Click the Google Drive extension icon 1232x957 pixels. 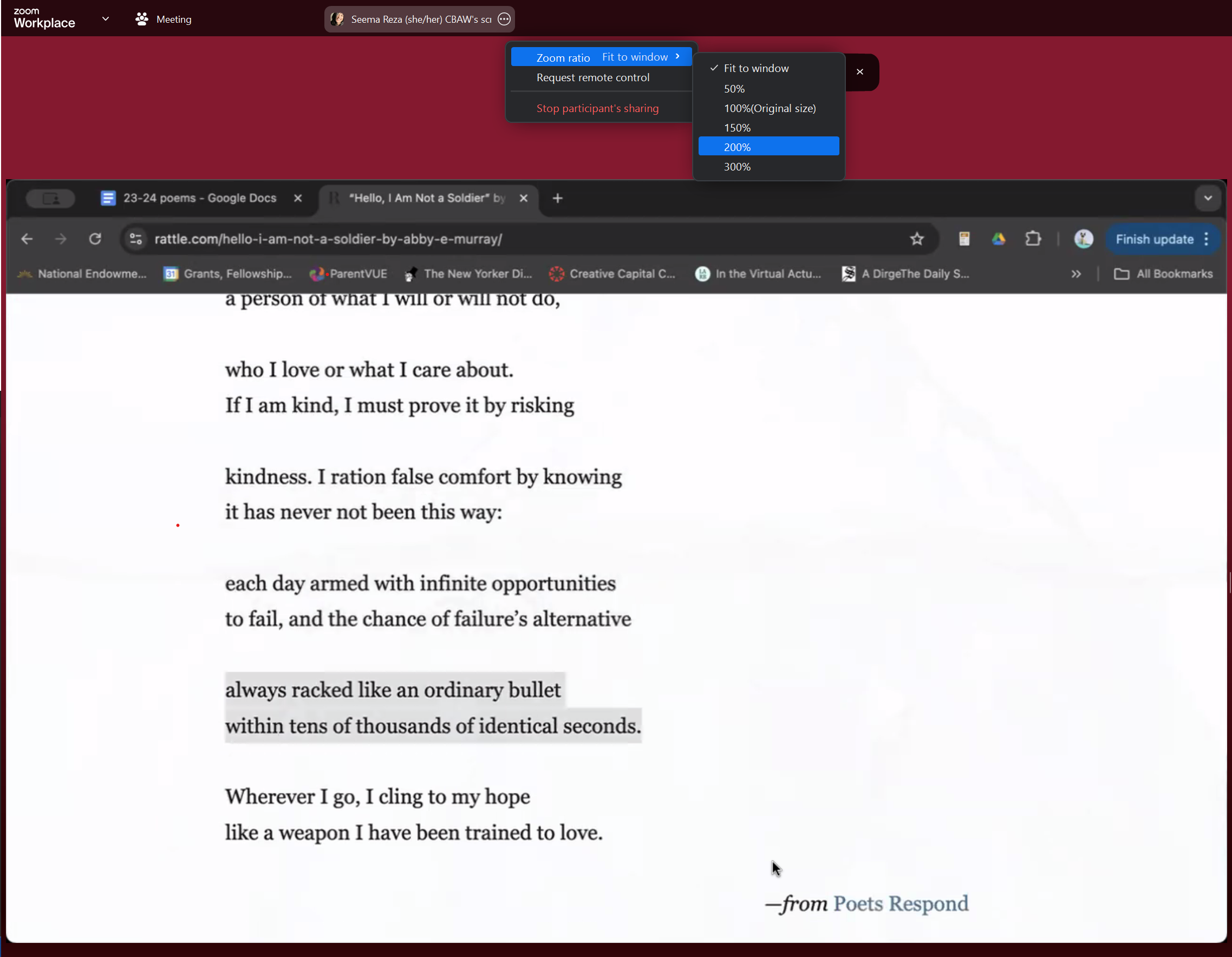[x=999, y=239]
